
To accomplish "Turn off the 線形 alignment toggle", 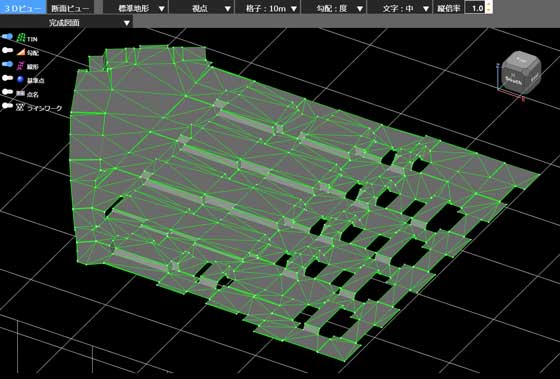I will (8, 65).
